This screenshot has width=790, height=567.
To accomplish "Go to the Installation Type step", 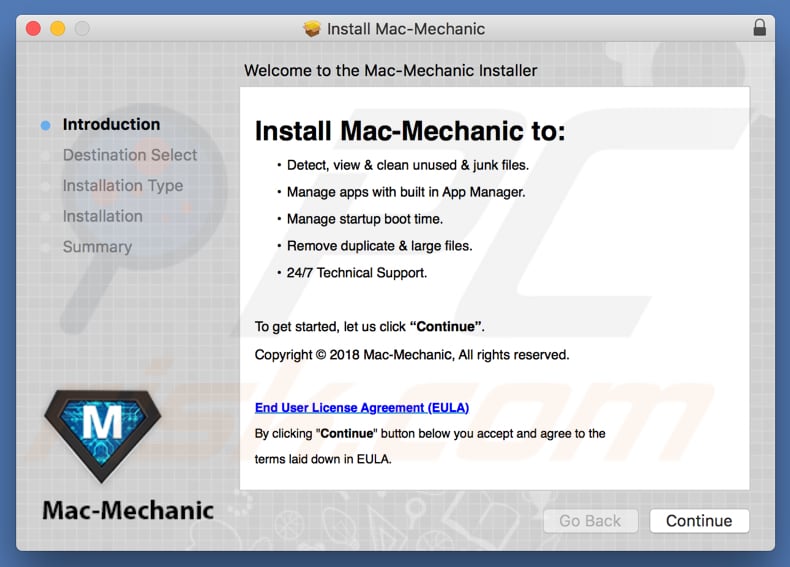I will pyautogui.click(x=123, y=186).
